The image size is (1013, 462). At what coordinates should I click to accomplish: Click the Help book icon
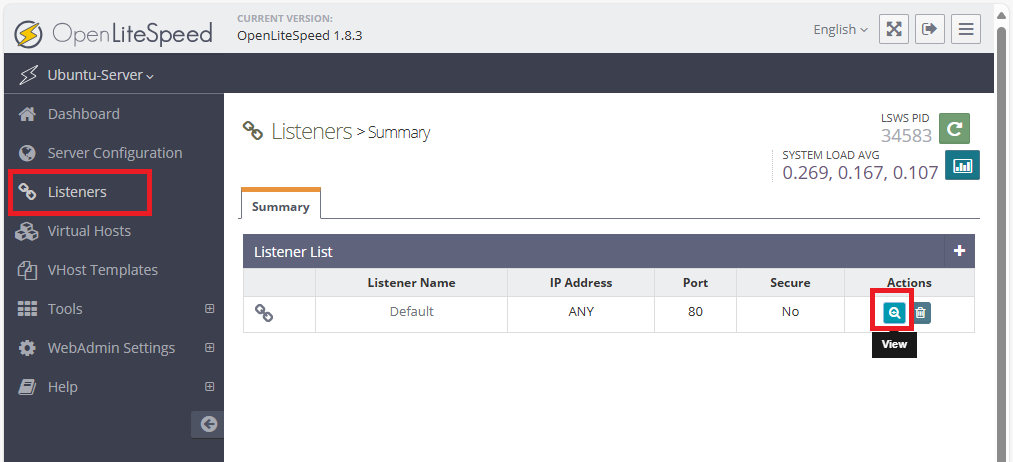27,387
